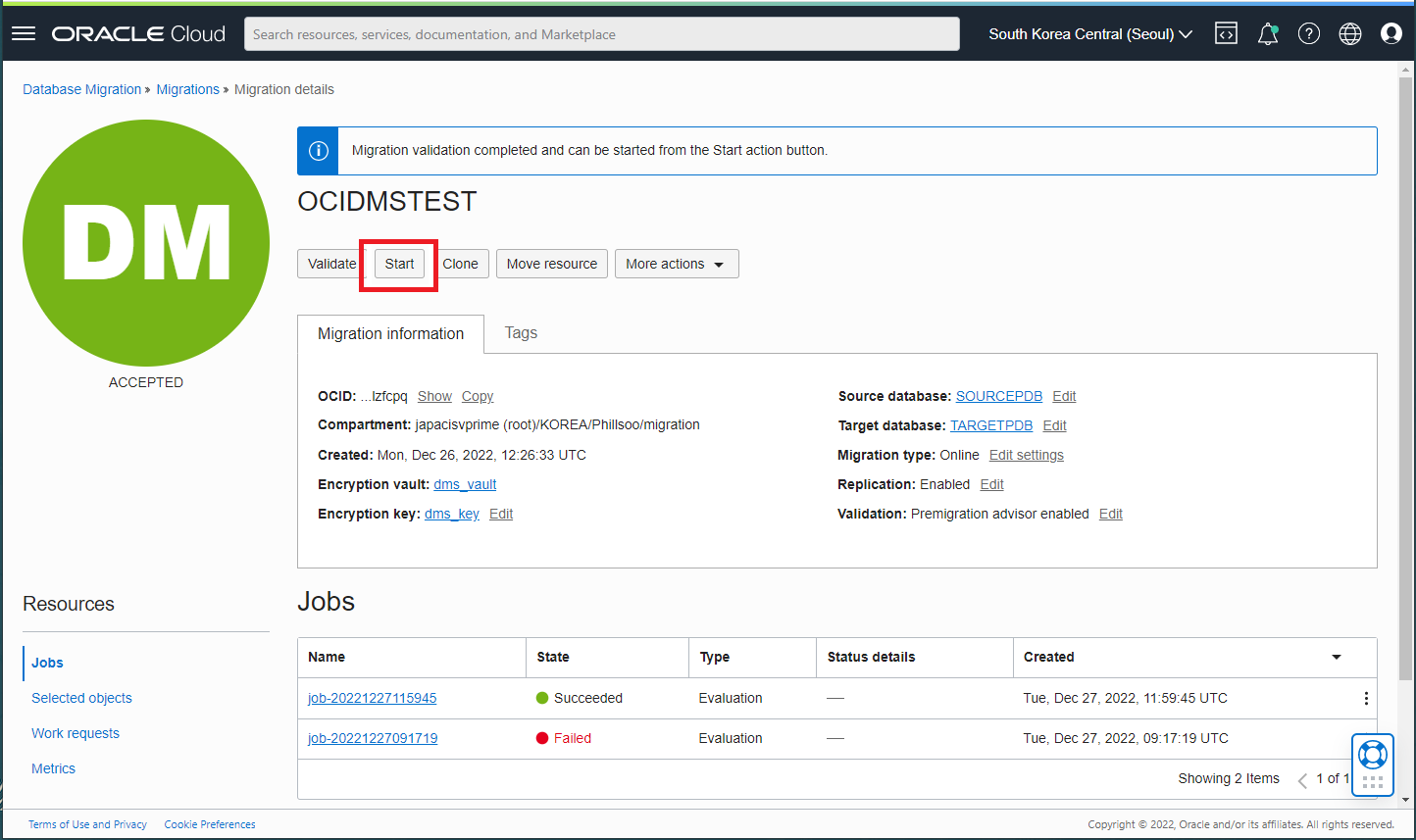Copy the OCID

[478, 396]
